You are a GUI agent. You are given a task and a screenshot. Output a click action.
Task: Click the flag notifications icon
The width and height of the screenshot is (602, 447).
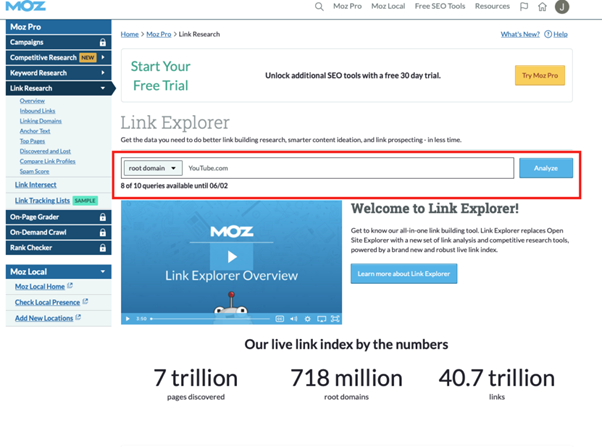tap(524, 7)
